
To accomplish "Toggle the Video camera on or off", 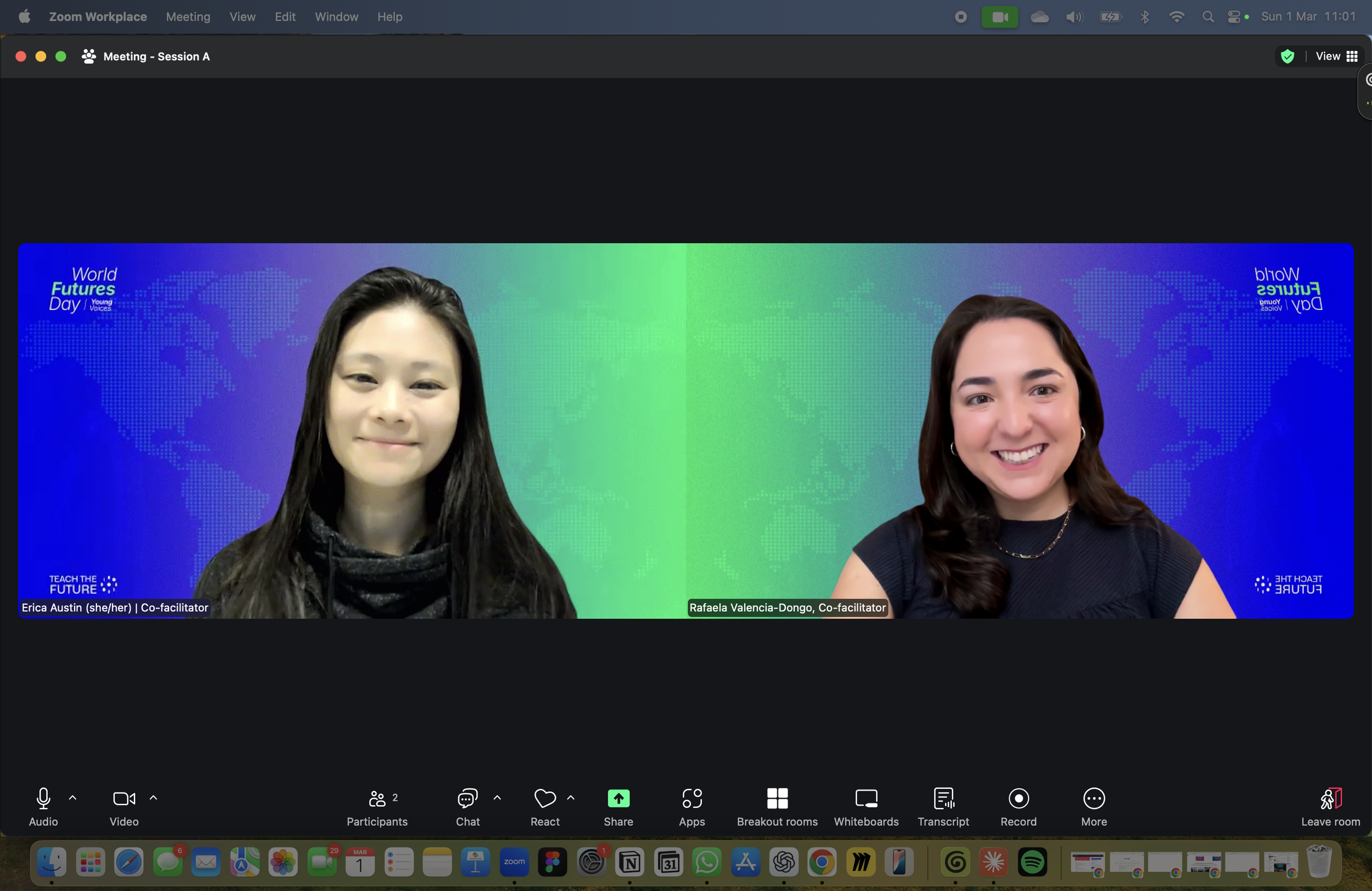I will pos(124,807).
